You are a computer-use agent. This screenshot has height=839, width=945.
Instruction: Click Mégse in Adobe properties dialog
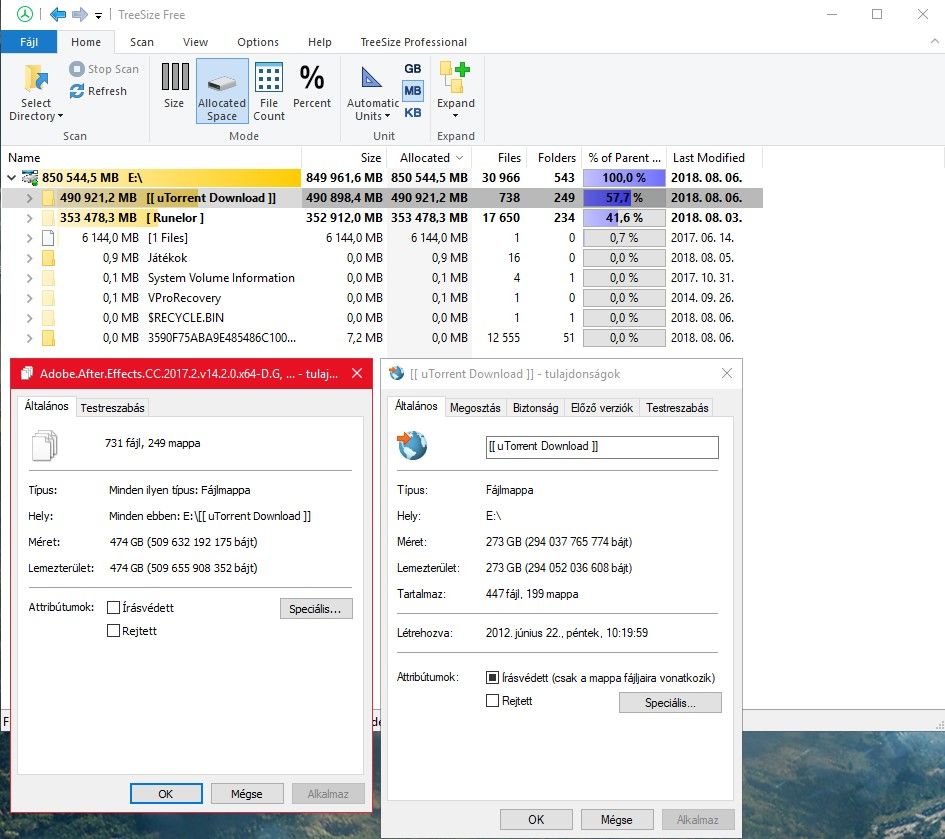247,794
